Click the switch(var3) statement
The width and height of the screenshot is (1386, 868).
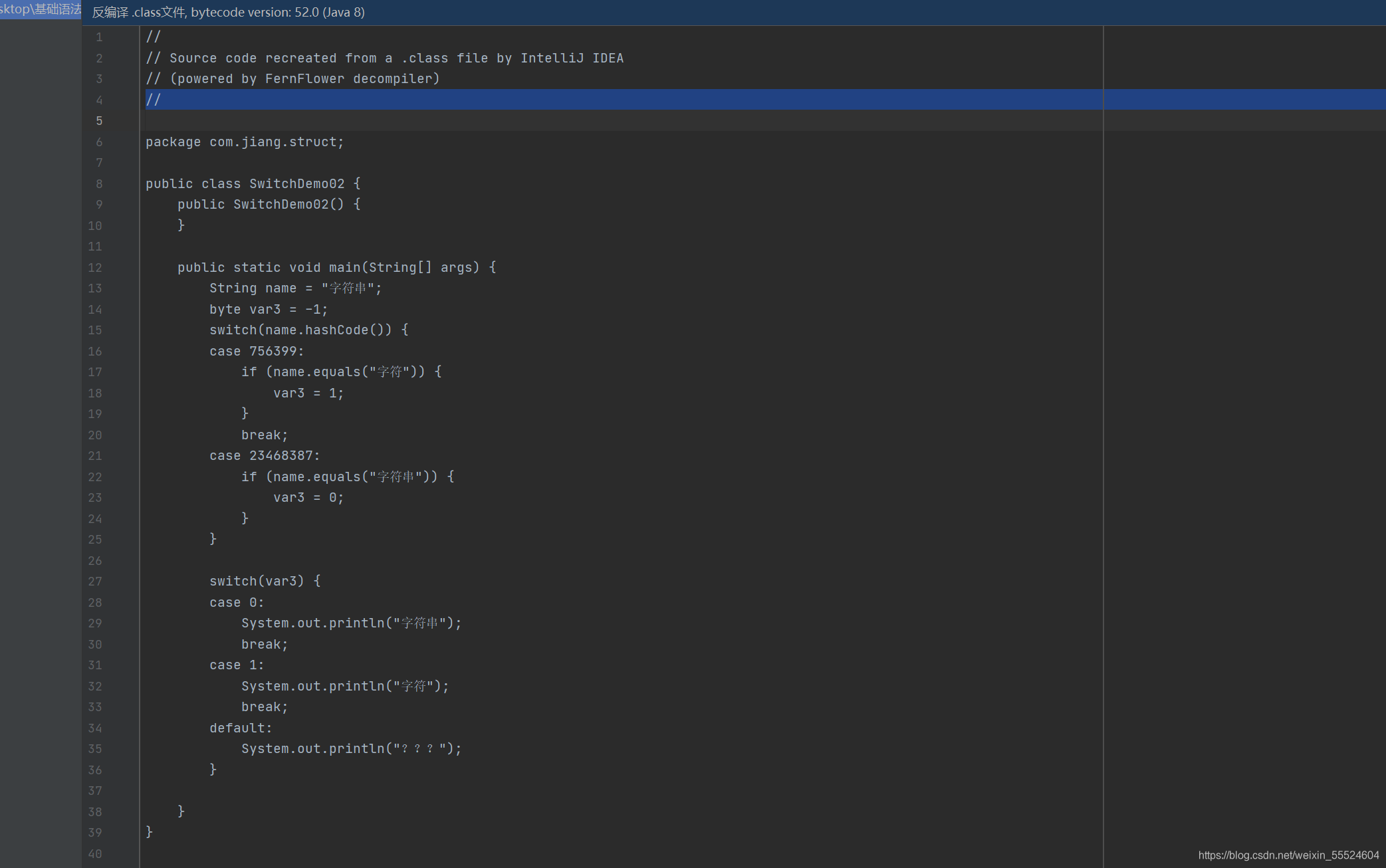pos(265,581)
